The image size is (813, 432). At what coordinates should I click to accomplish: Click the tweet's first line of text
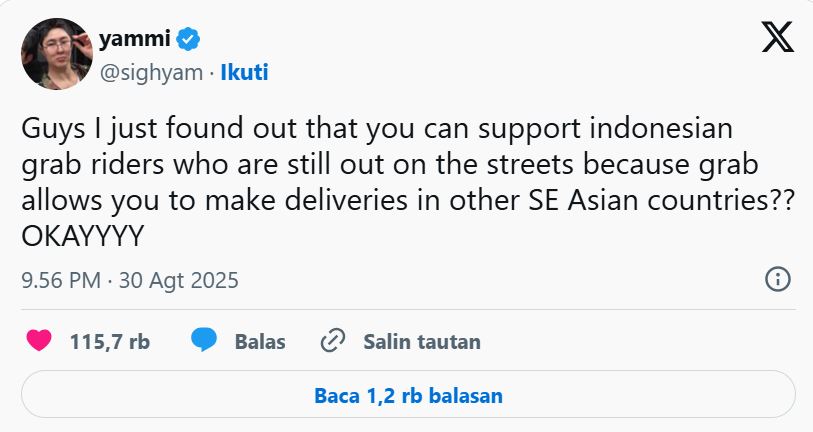[x=377, y=130]
